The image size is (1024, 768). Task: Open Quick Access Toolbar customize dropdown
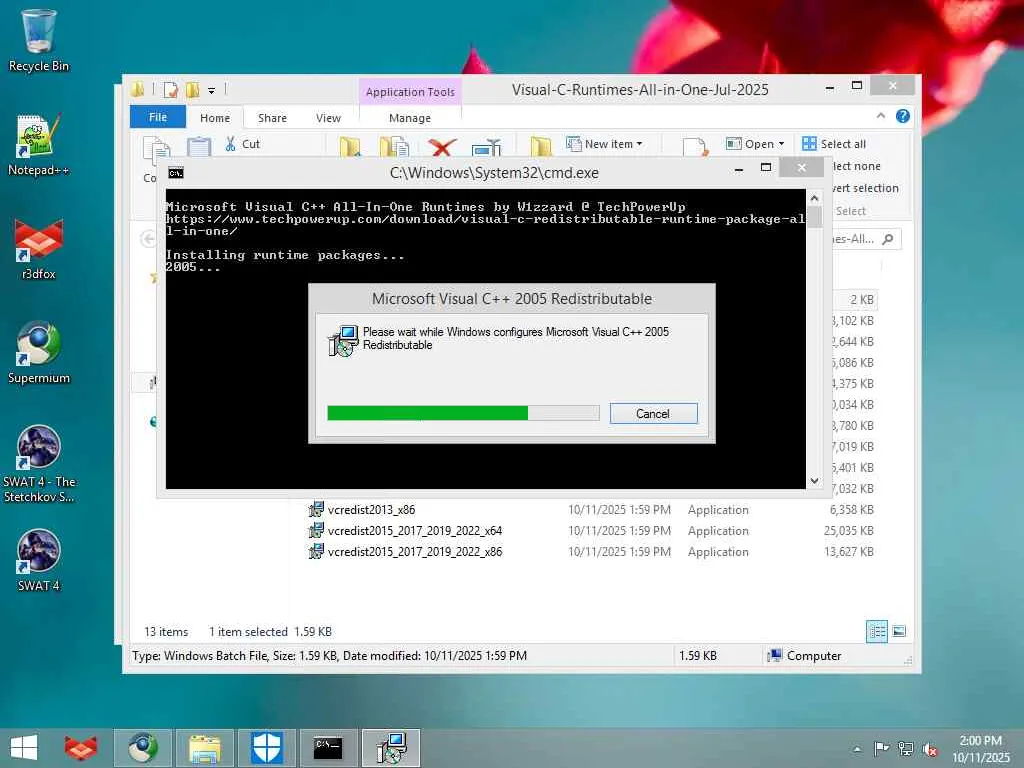click(x=212, y=90)
